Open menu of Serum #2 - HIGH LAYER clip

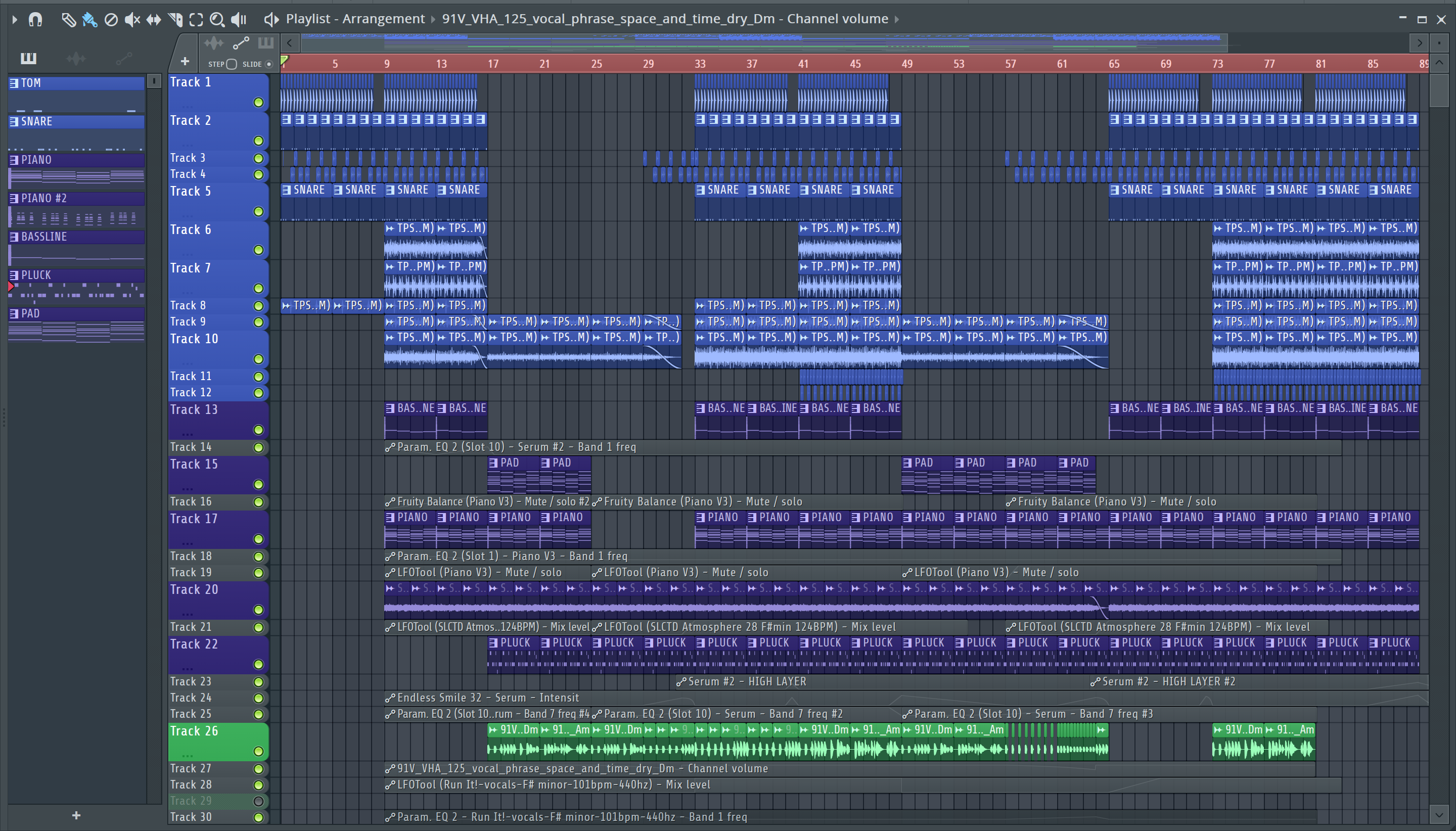[681, 681]
